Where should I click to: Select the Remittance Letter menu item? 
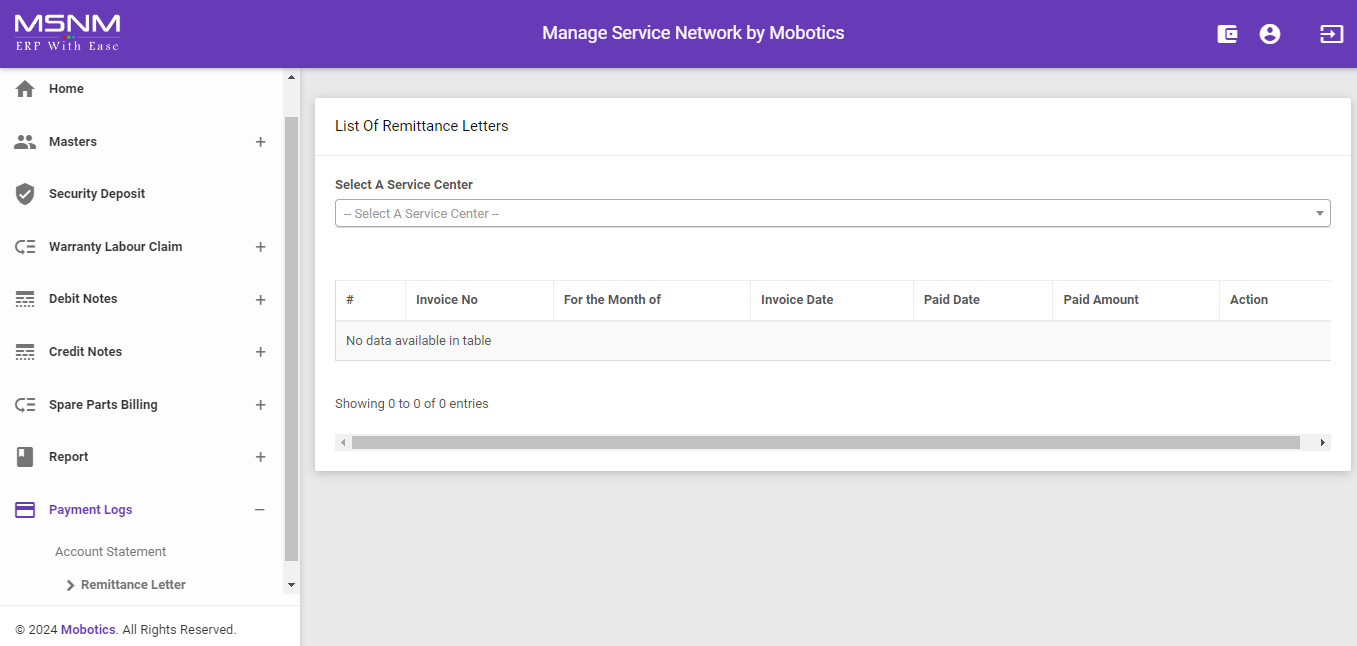coord(133,585)
